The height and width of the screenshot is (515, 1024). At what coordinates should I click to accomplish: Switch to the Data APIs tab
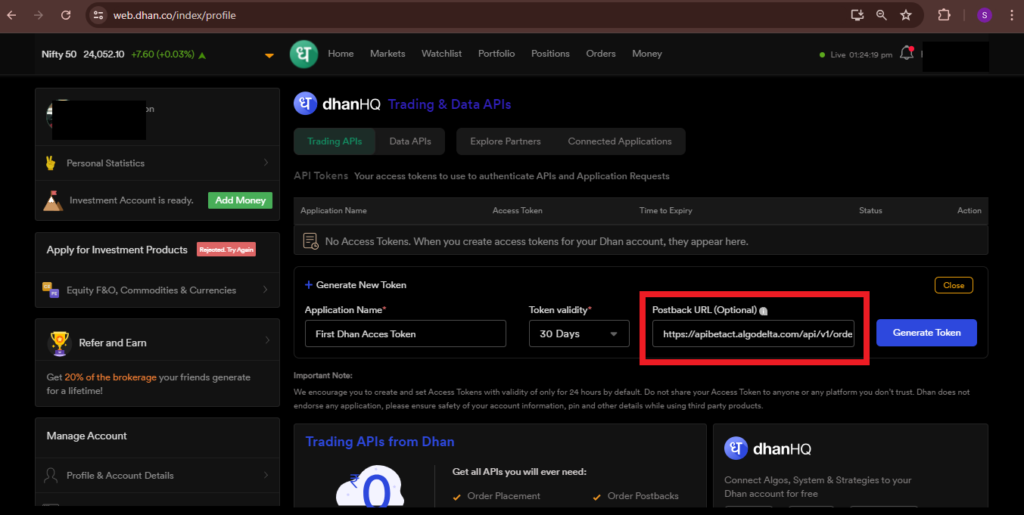pos(410,142)
